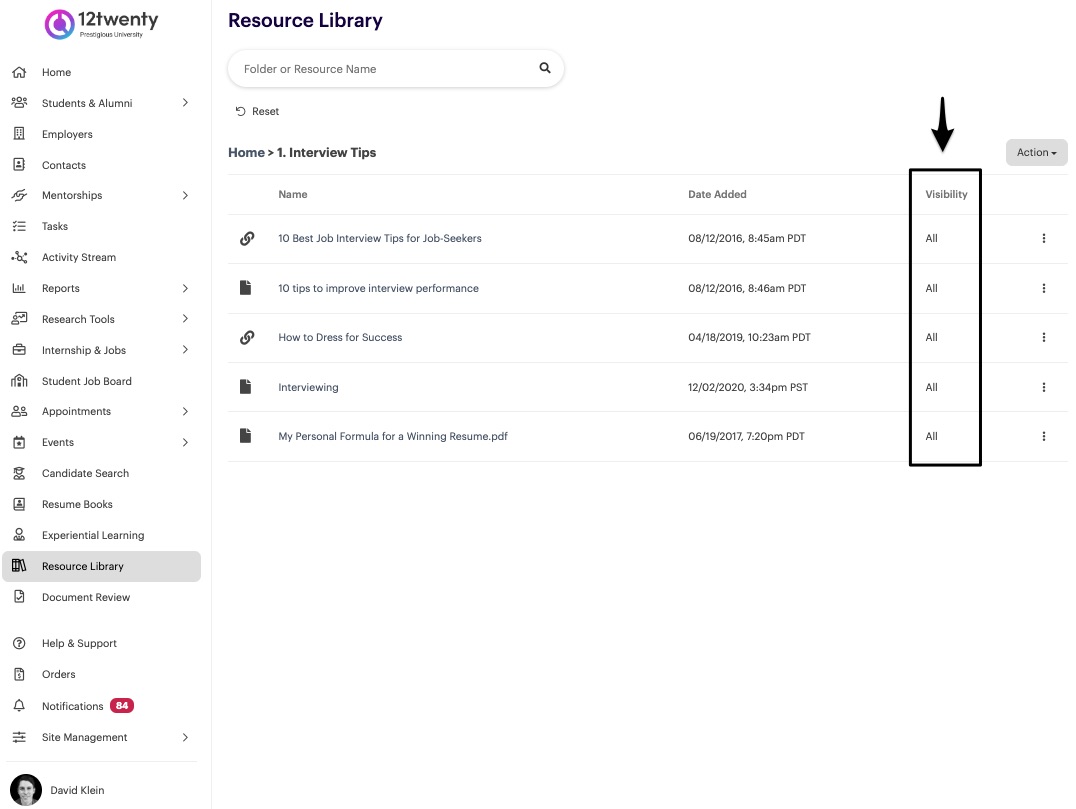Expand the Reports submenu chevron
Screen dimensions: 1076x809
coord(185,288)
